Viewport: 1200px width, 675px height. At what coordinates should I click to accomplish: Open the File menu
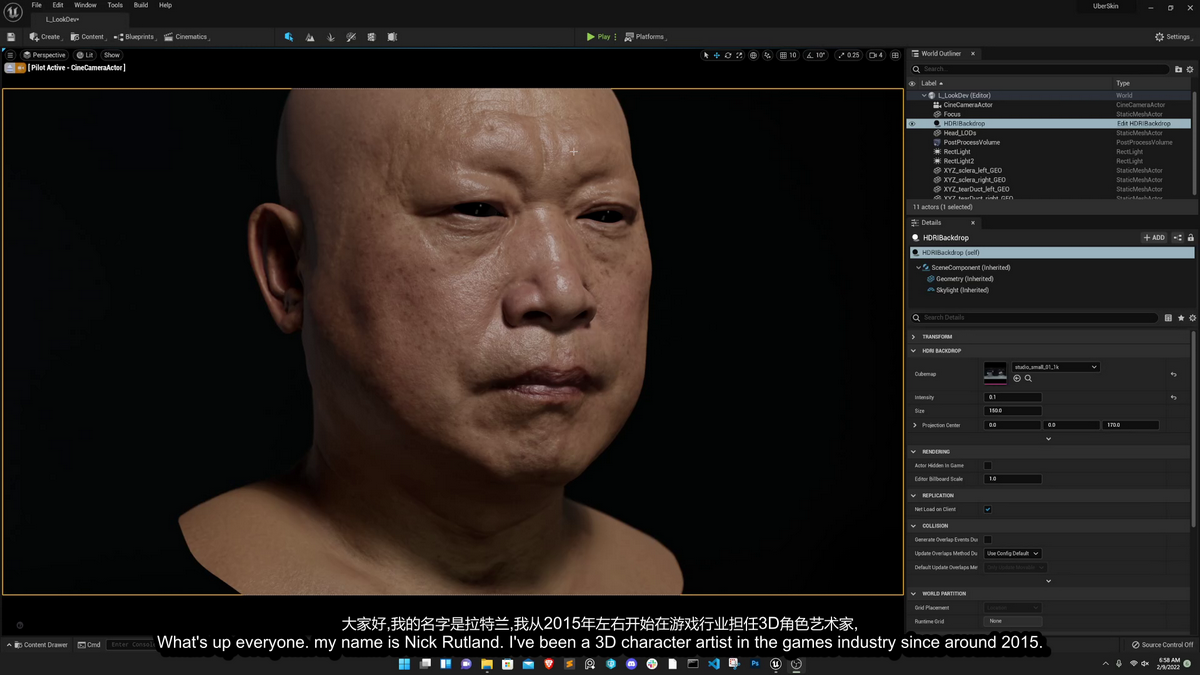pyautogui.click(x=36, y=5)
